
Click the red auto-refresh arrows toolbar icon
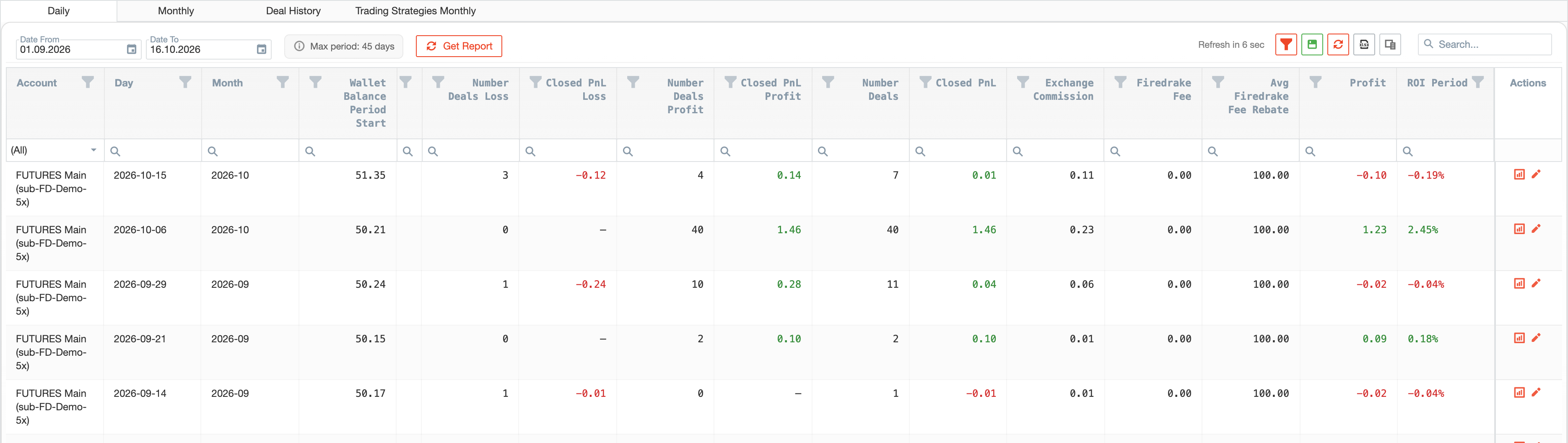1338,44
